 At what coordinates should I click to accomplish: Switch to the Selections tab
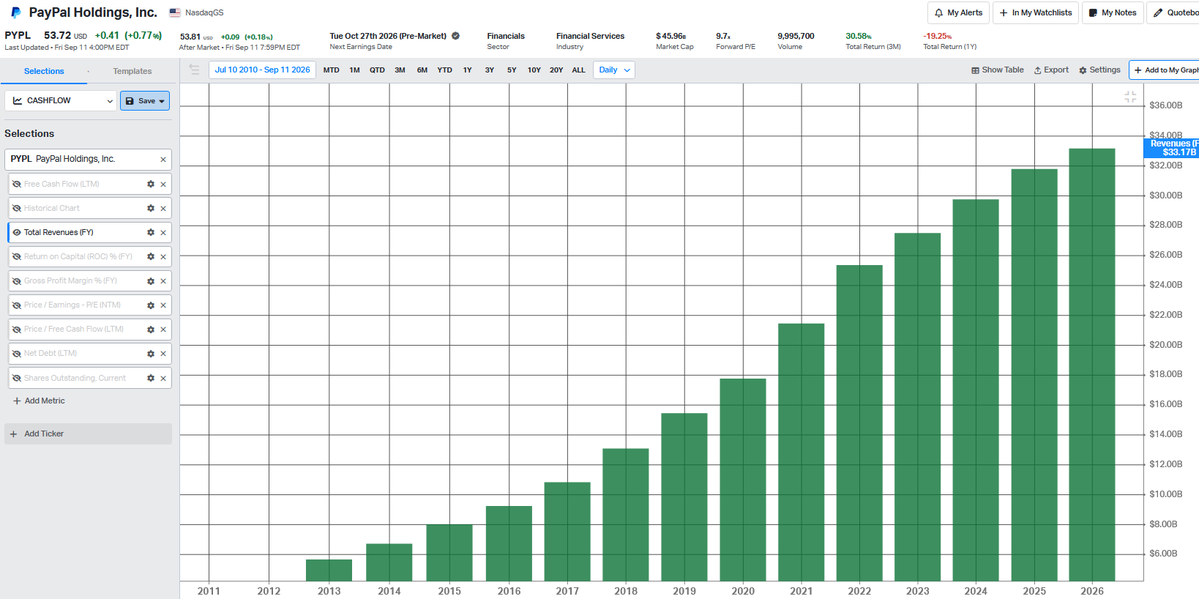[x=44, y=71]
